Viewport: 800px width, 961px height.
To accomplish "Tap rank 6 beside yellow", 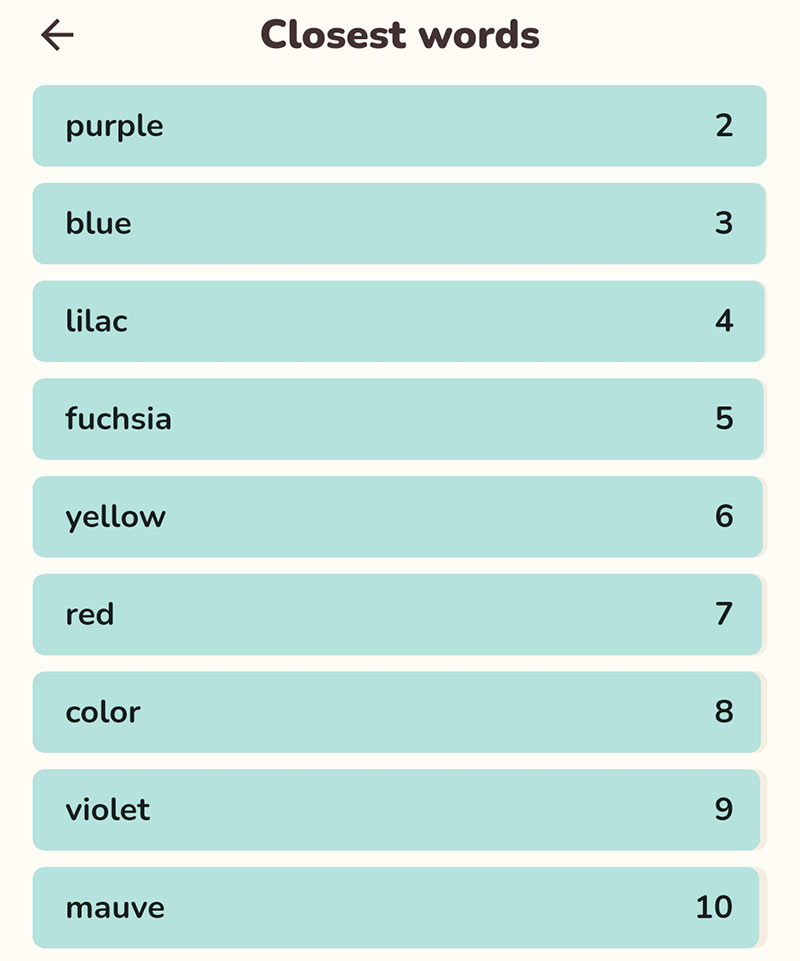I will pyautogui.click(x=724, y=516).
